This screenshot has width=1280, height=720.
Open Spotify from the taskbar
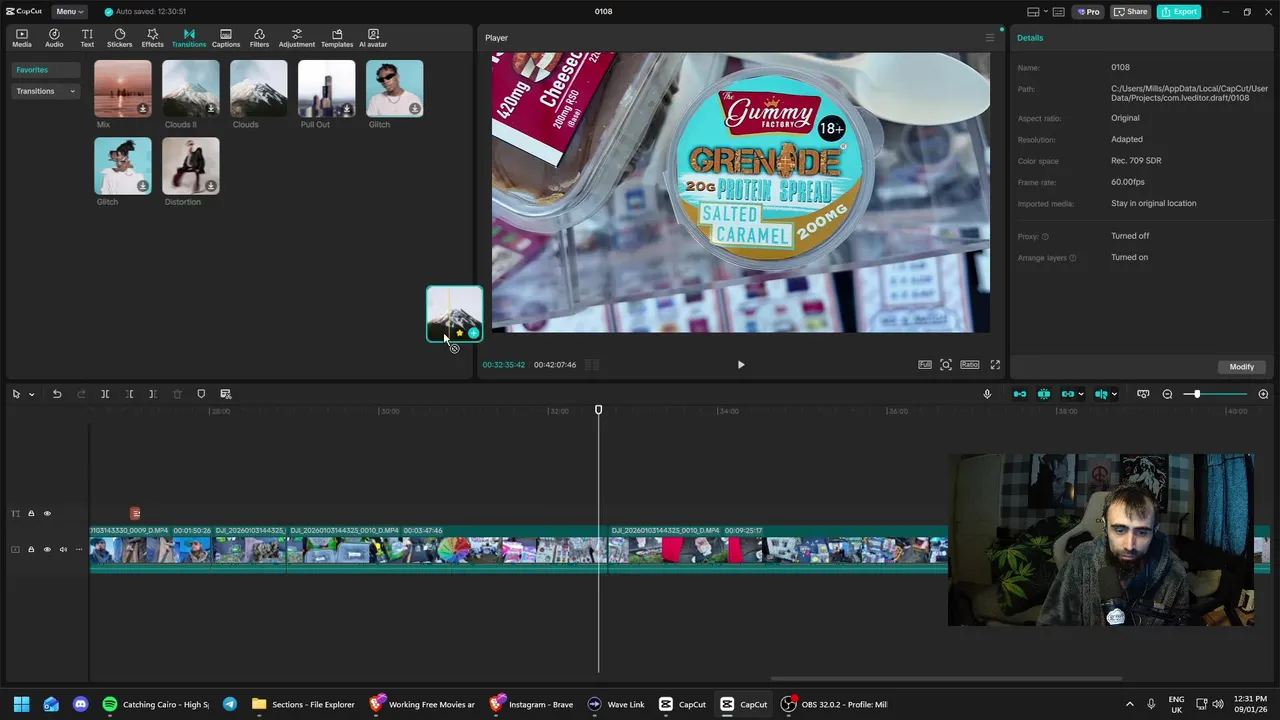[158, 704]
